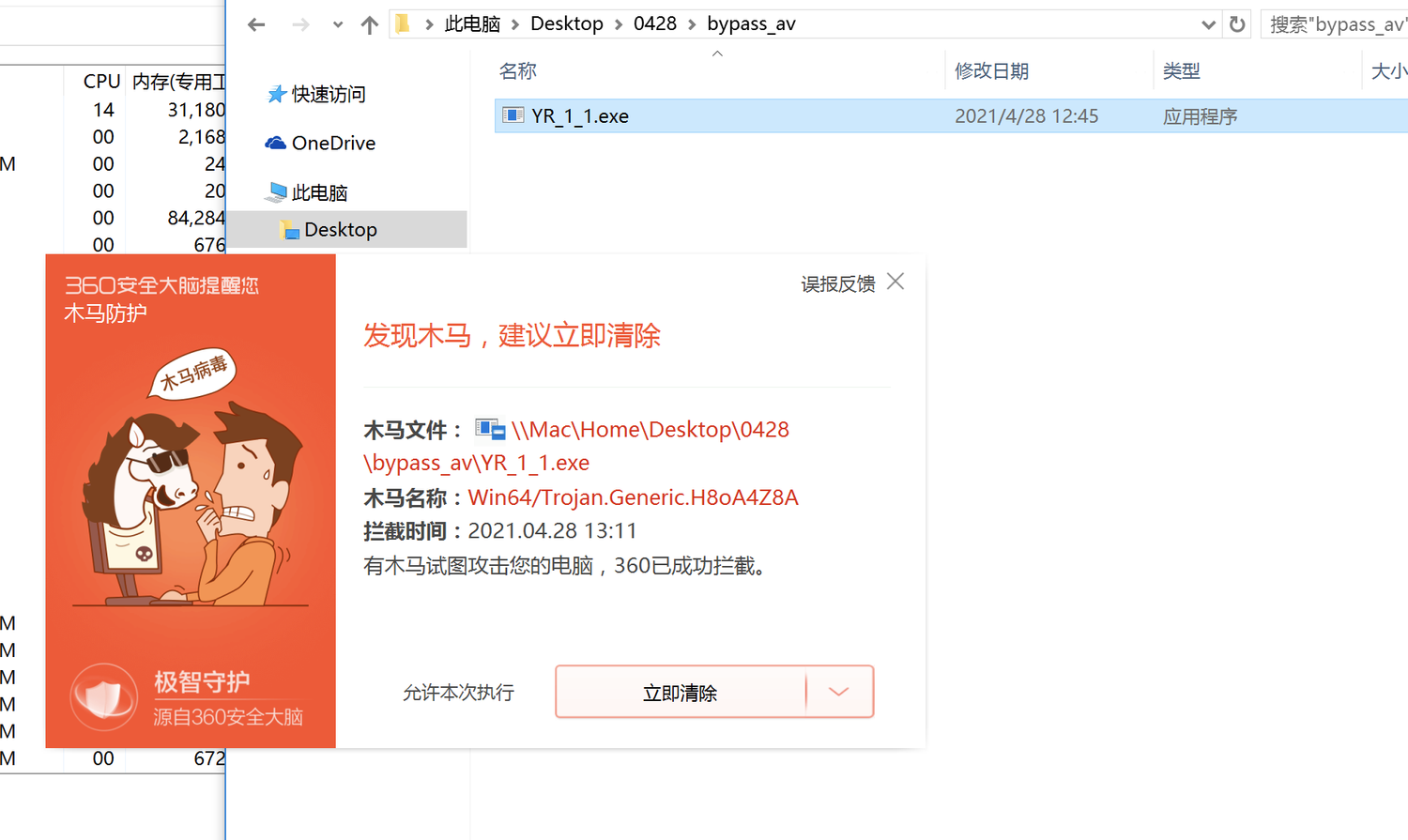1408x840 pixels.
Task: Click the 立即清除 button
Action: [x=681, y=693]
